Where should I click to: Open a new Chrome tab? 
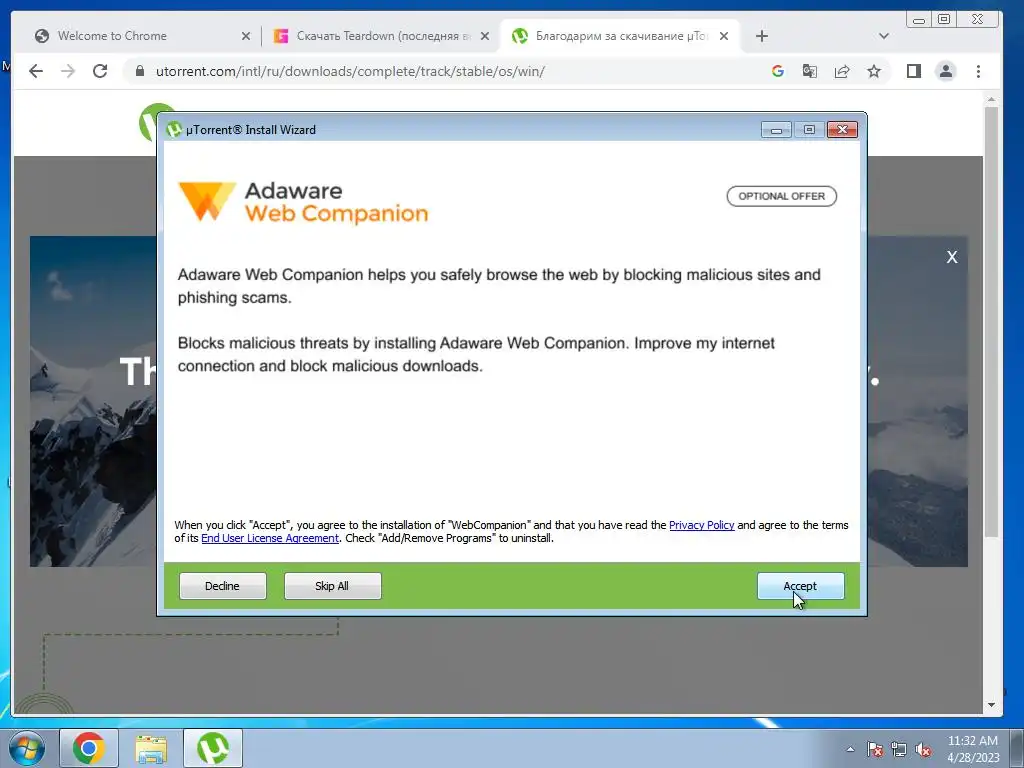(x=761, y=36)
